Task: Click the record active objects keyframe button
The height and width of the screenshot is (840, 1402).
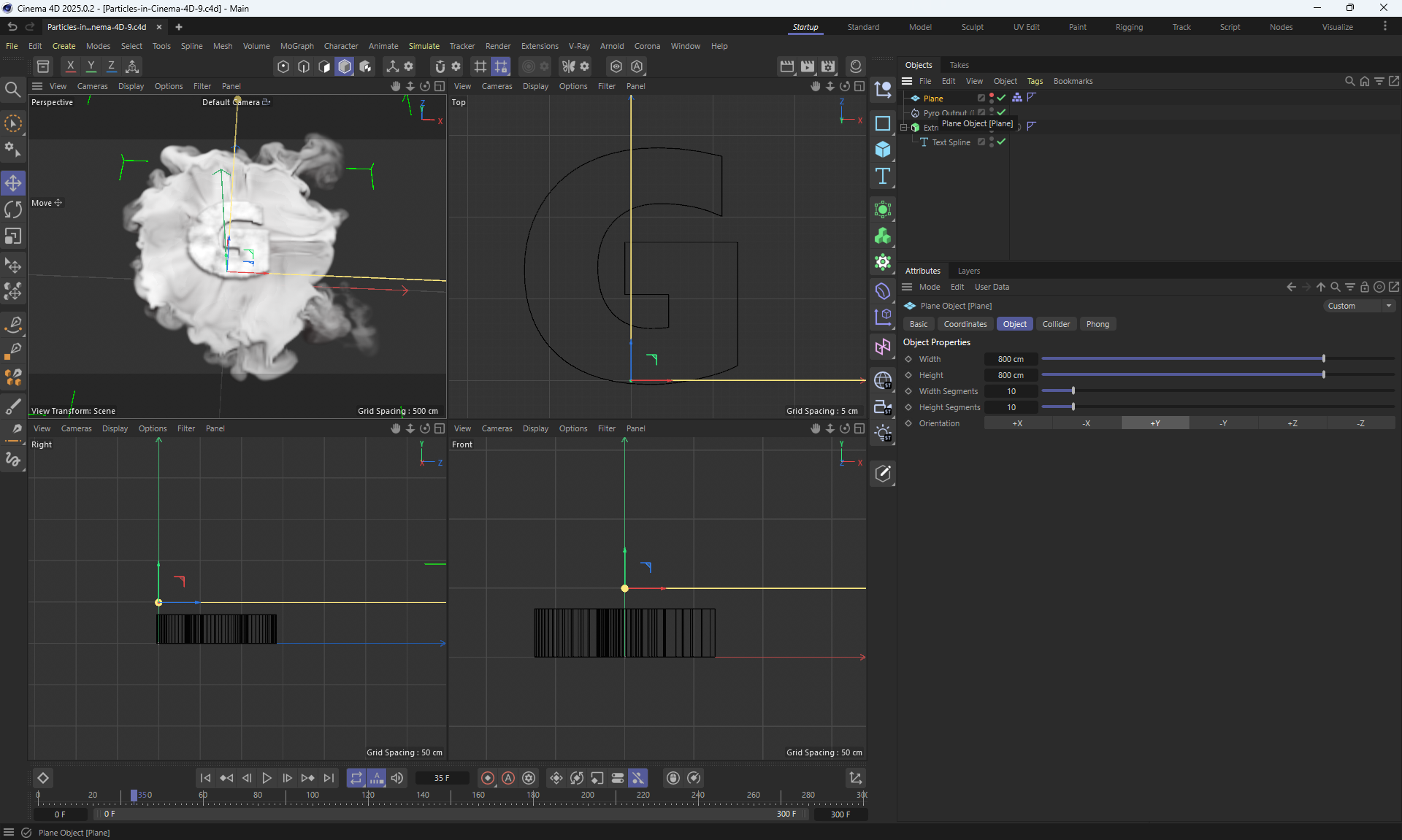Action: click(x=488, y=778)
